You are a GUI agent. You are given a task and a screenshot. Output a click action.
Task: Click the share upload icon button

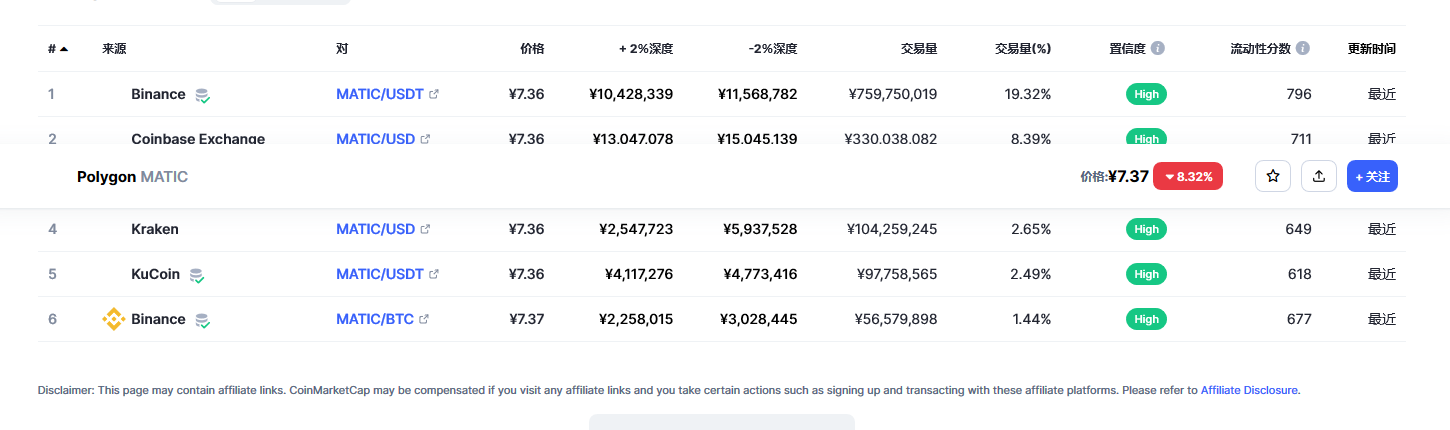click(x=1319, y=176)
